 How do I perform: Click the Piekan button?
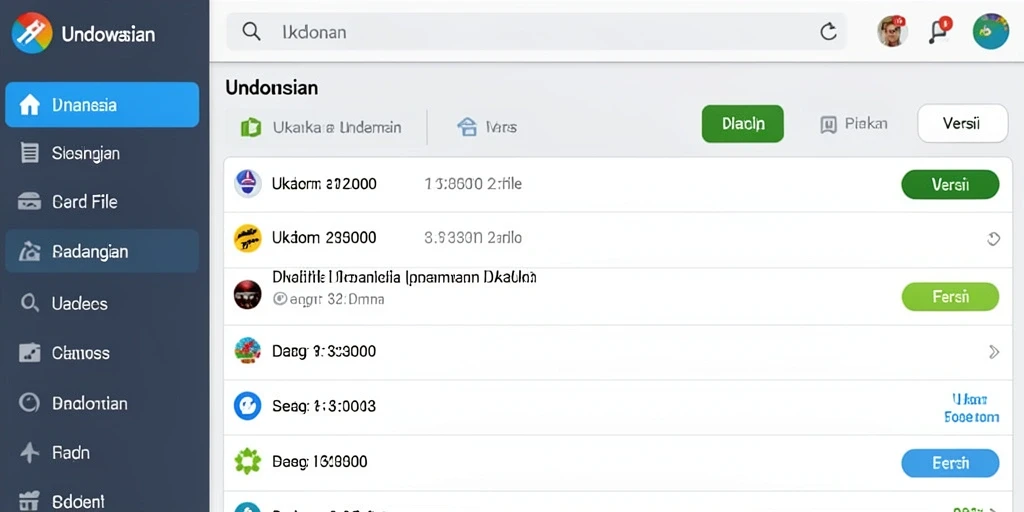(x=854, y=123)
